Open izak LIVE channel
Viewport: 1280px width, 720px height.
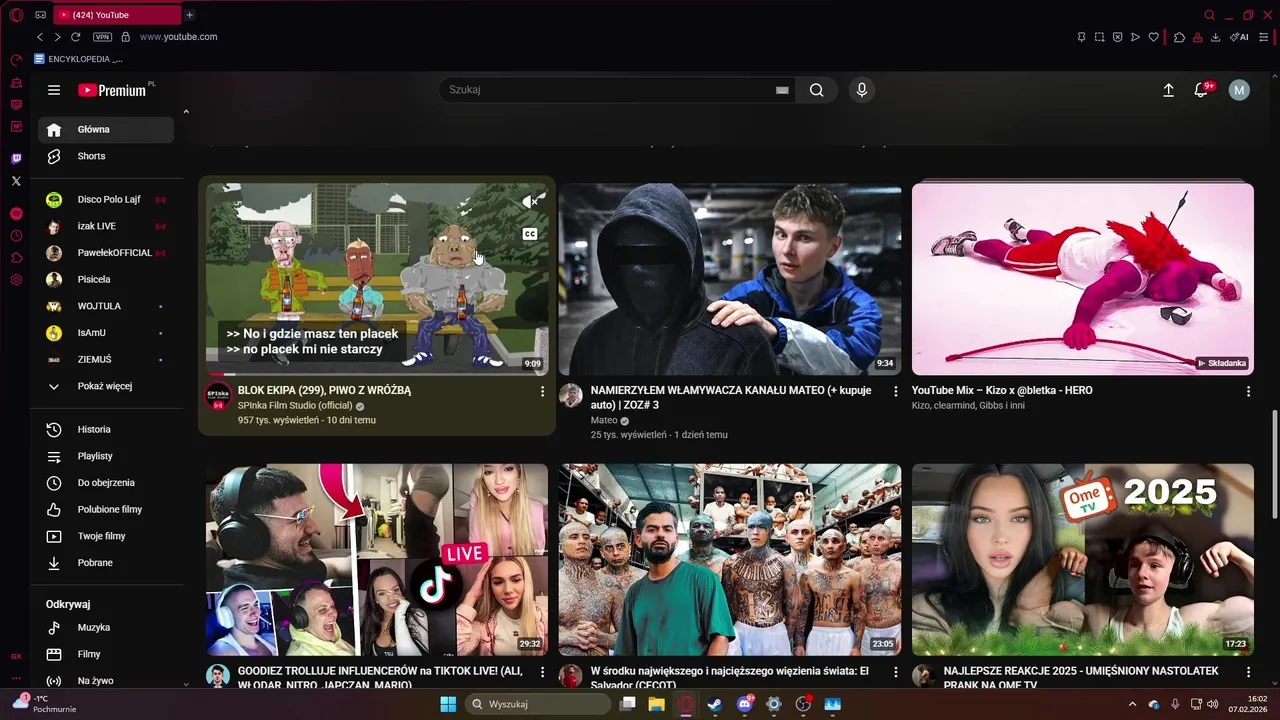tap(106, 227)
